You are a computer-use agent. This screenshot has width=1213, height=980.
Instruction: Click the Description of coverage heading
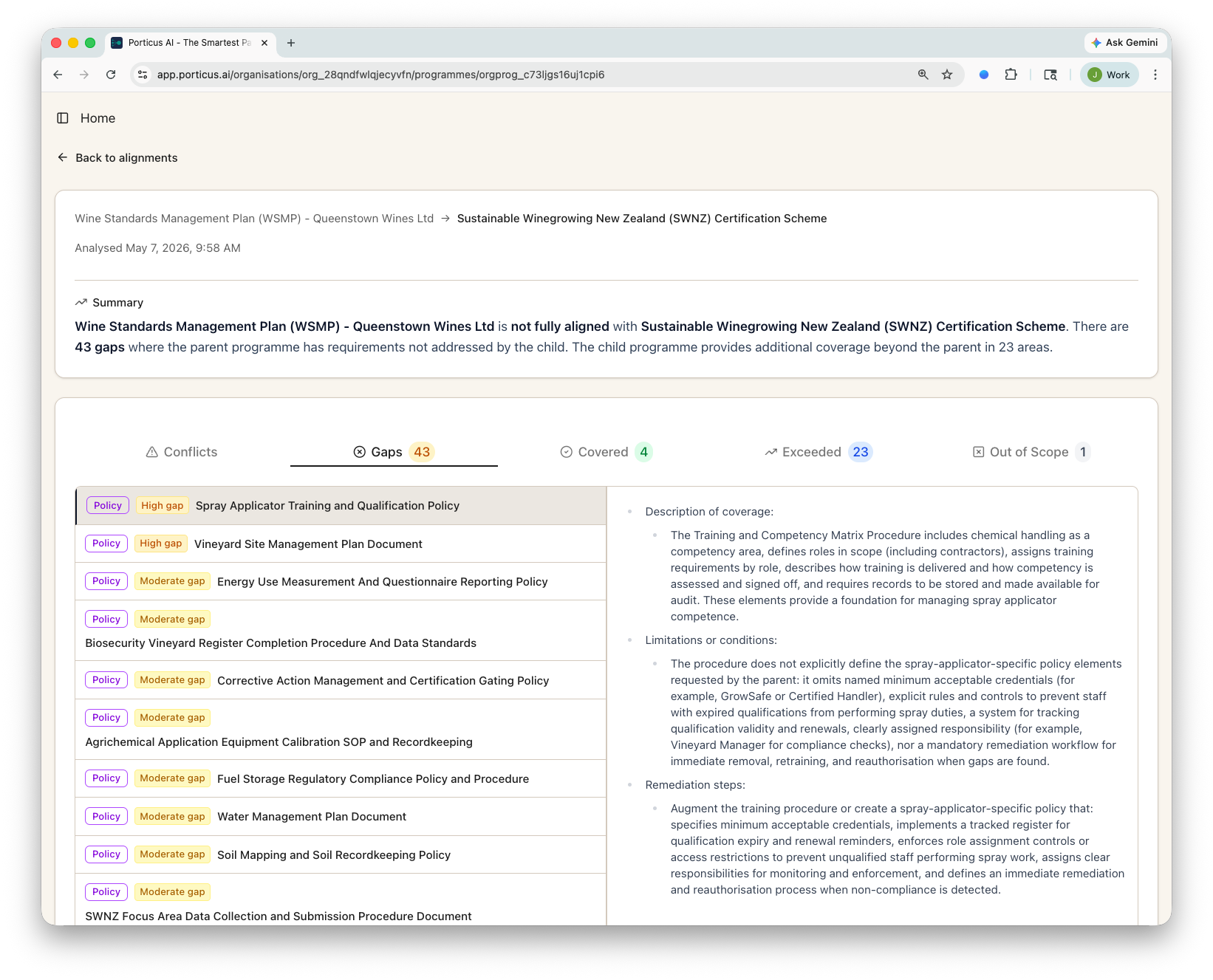[709, 512]
